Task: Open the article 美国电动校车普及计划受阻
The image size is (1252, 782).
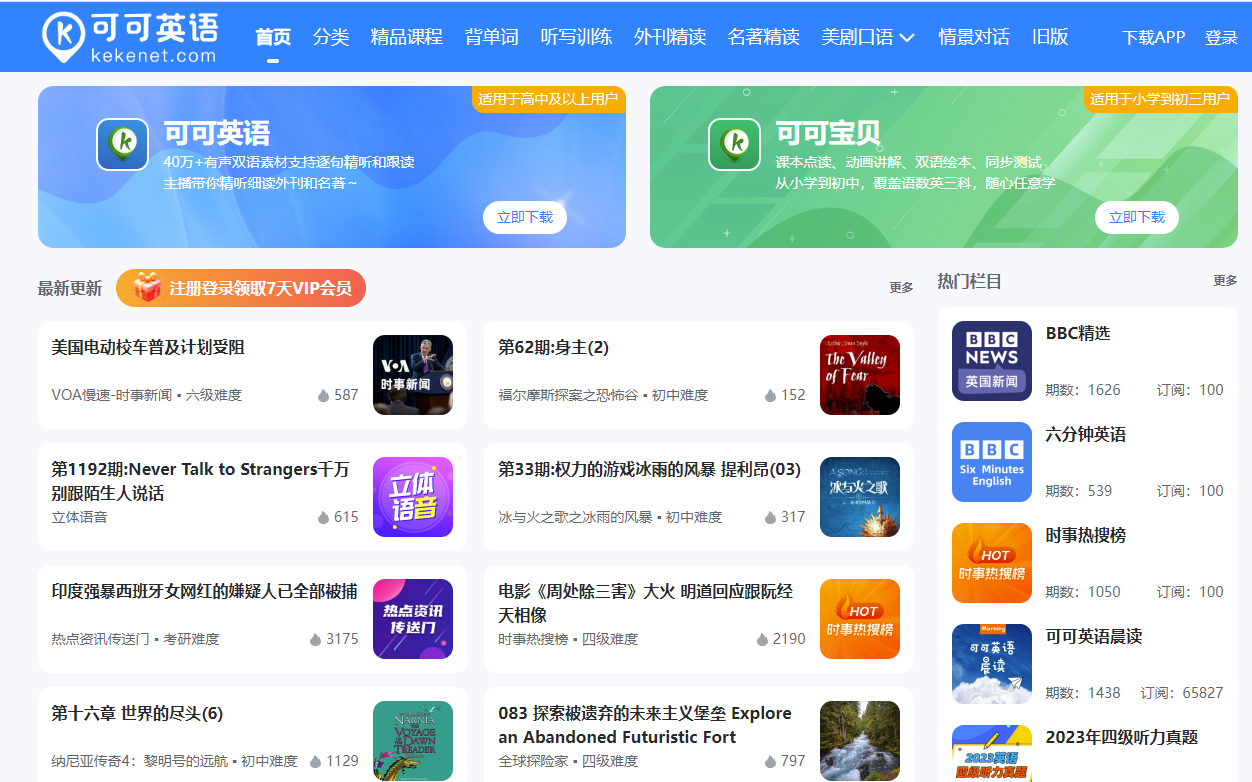Action: 148,348
